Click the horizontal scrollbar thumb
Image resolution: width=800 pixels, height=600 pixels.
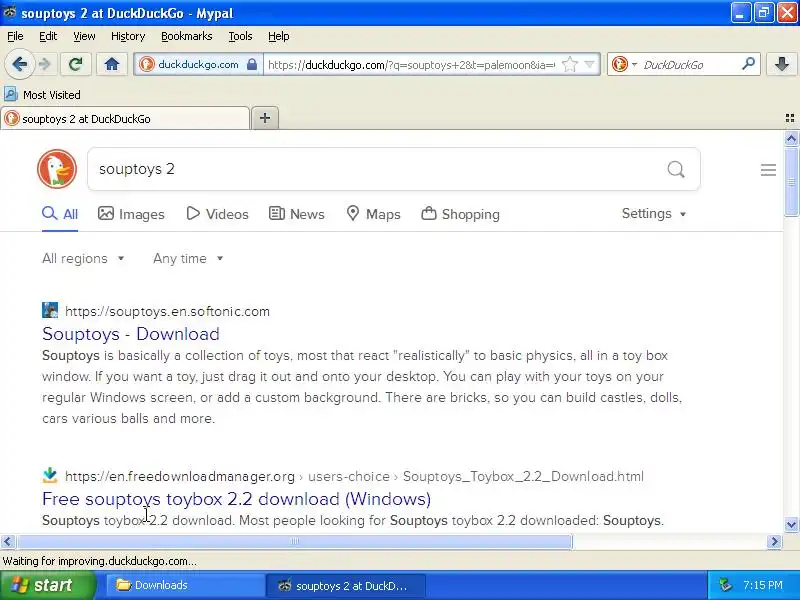pyautogui.click(x=294, y=541)
